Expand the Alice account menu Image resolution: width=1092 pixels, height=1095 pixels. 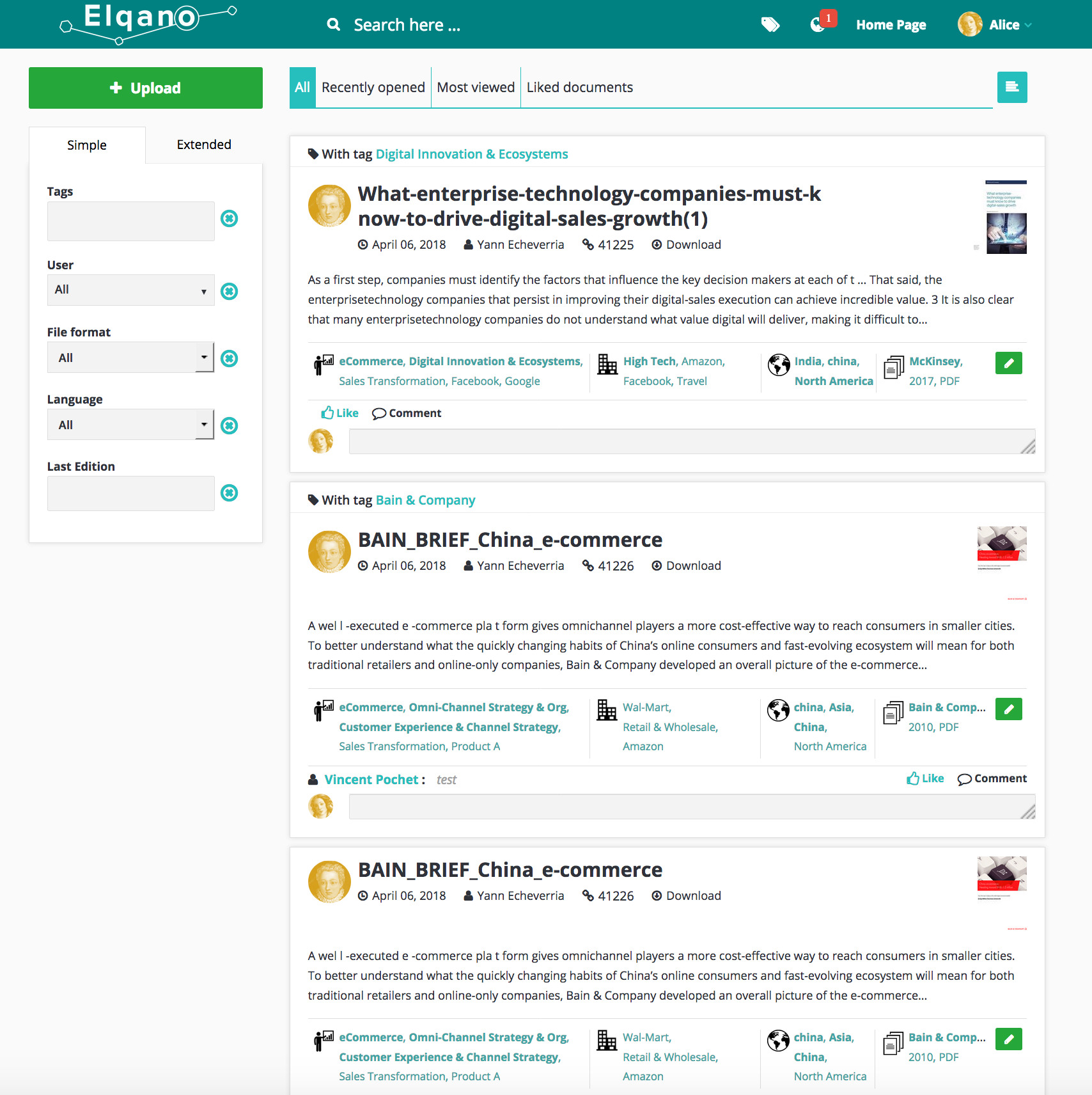(x=1010, y=25)
